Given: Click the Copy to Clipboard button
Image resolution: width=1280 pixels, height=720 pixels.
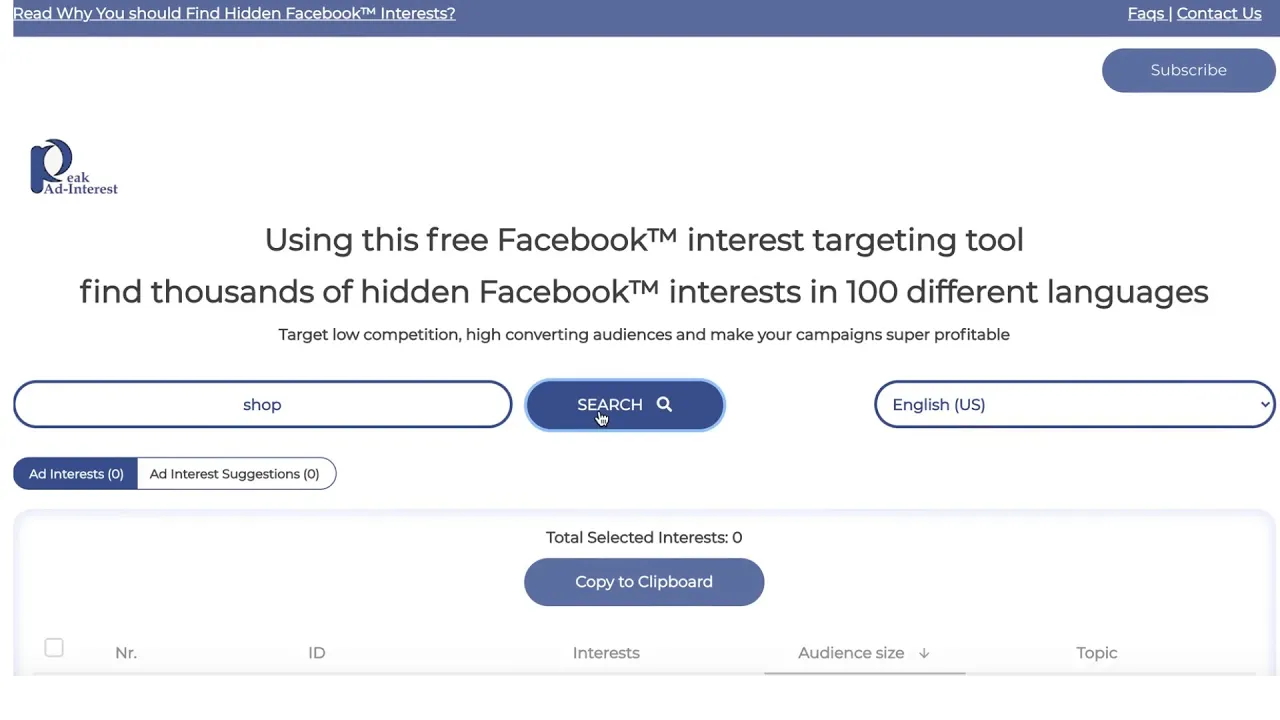Looking at the screenshot, I should pos(644,582).
